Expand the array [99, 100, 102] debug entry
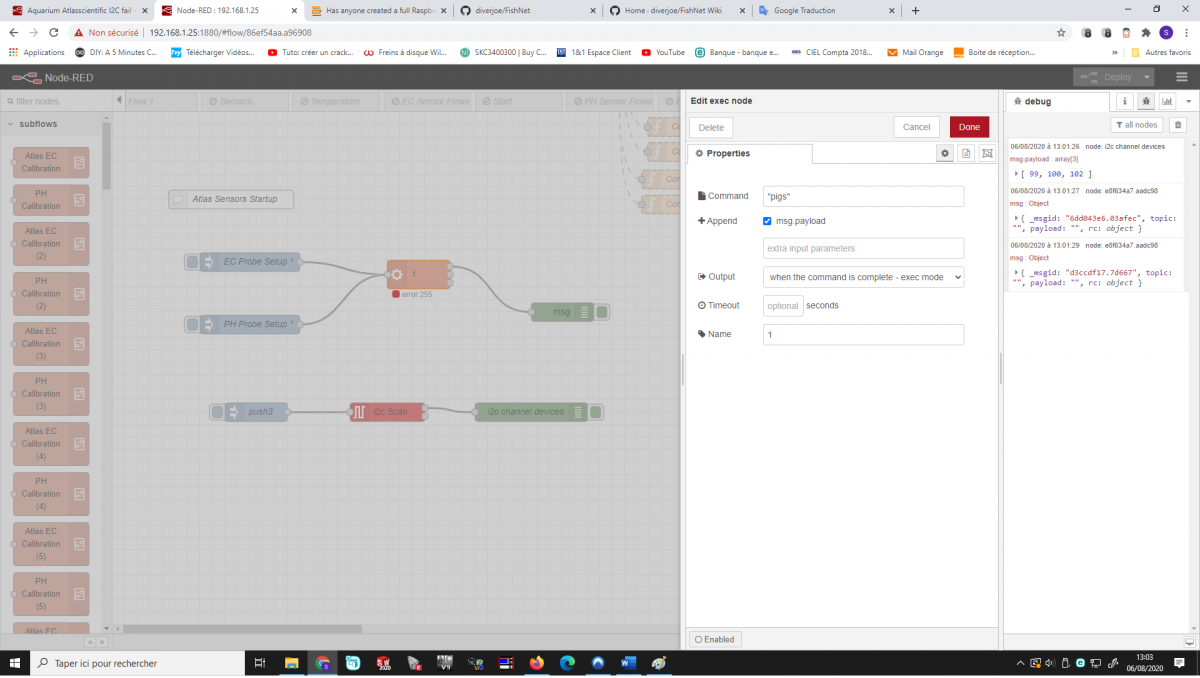The width and height of the screenshot is (1200, 678). click(x=1017, y=174)
